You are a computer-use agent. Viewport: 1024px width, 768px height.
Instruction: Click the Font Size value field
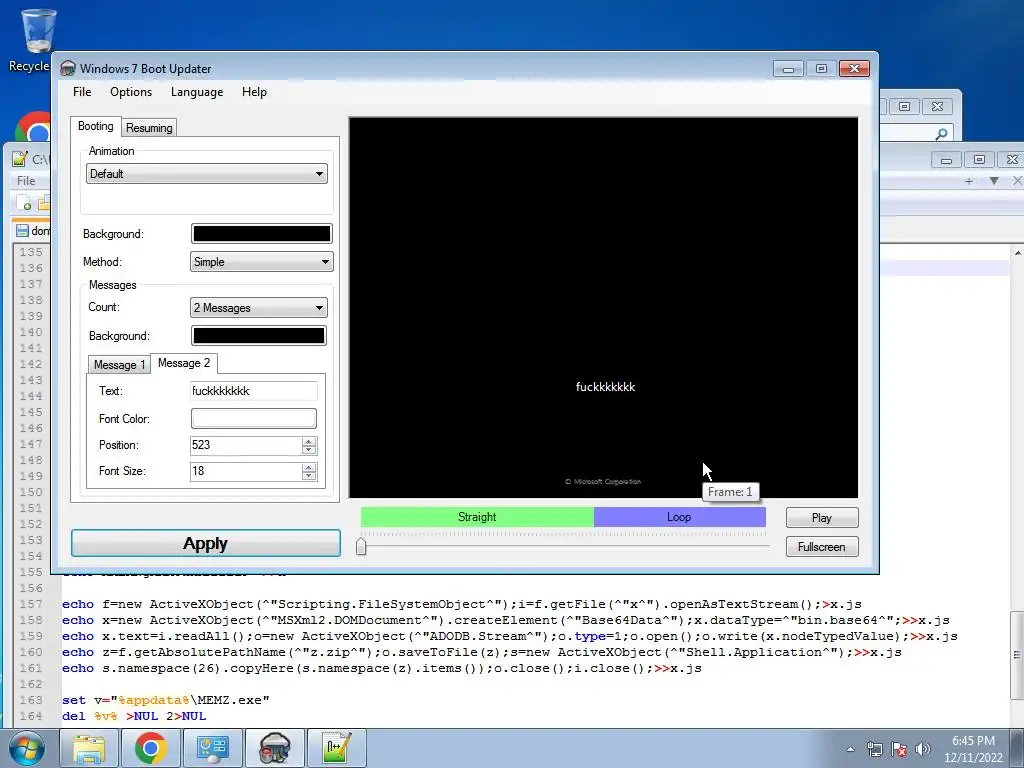tap(246, 472)
